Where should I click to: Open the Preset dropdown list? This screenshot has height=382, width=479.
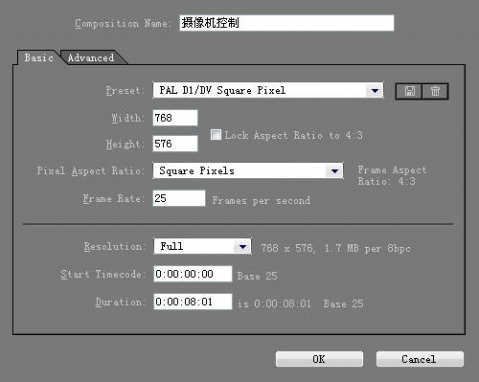click(268, 90)
